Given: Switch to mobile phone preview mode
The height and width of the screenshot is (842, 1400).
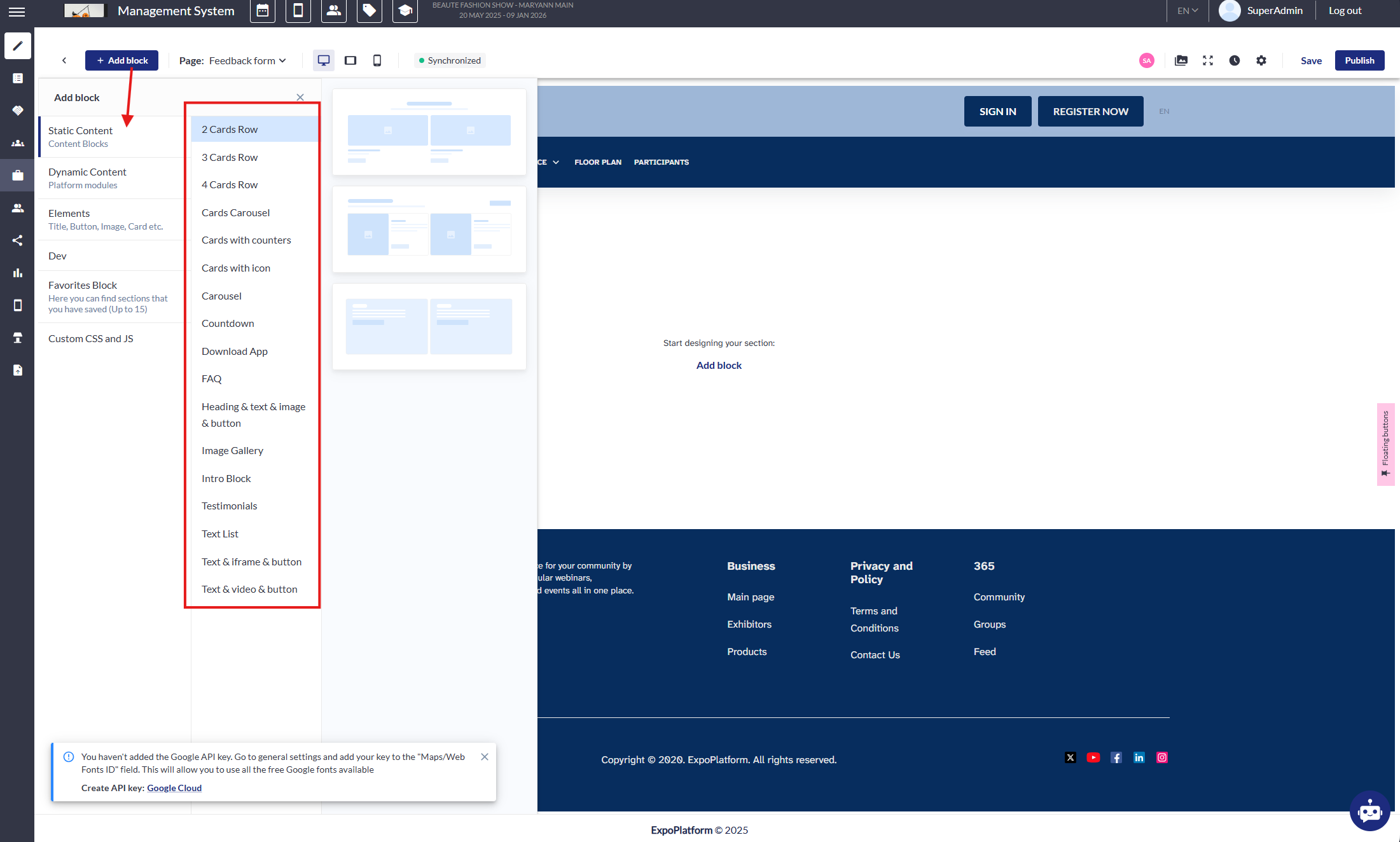Looking at the screenshot, I should [x=377, y=60].
